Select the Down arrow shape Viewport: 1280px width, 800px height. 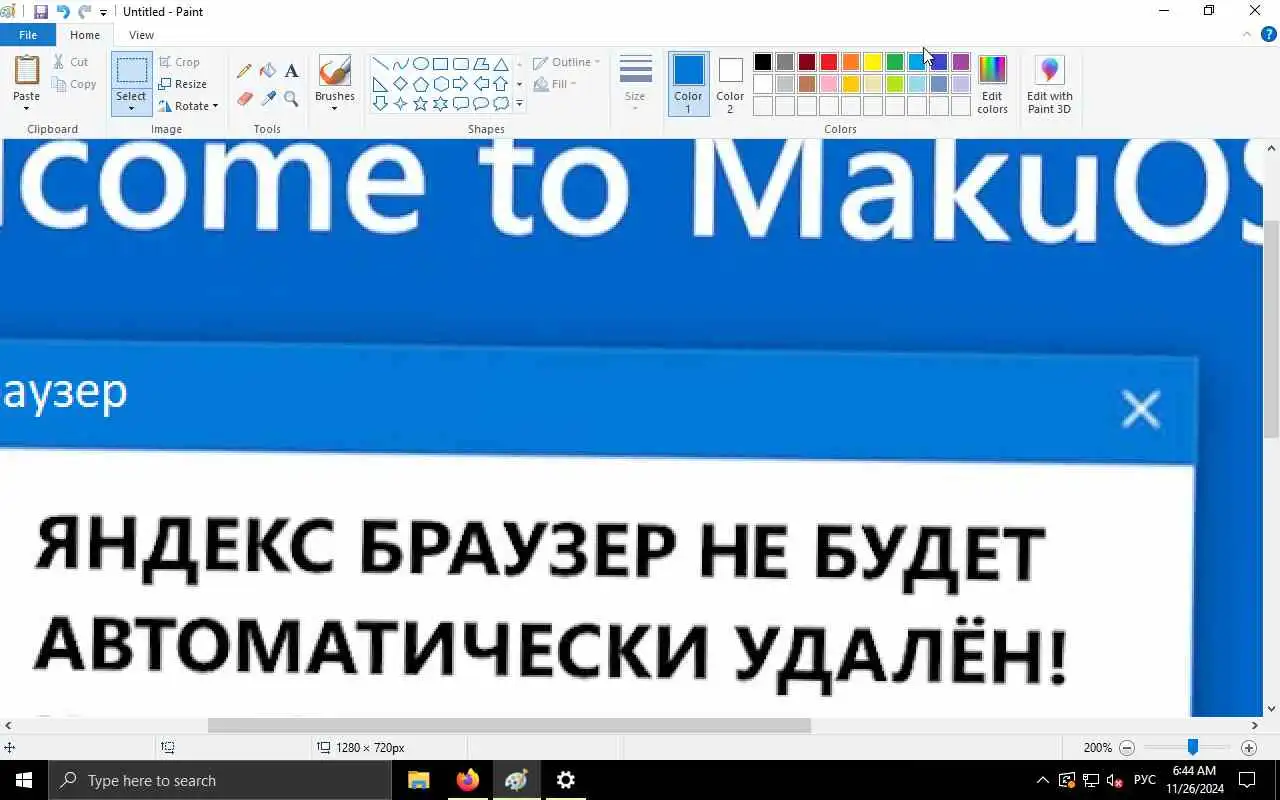[380, 104]
